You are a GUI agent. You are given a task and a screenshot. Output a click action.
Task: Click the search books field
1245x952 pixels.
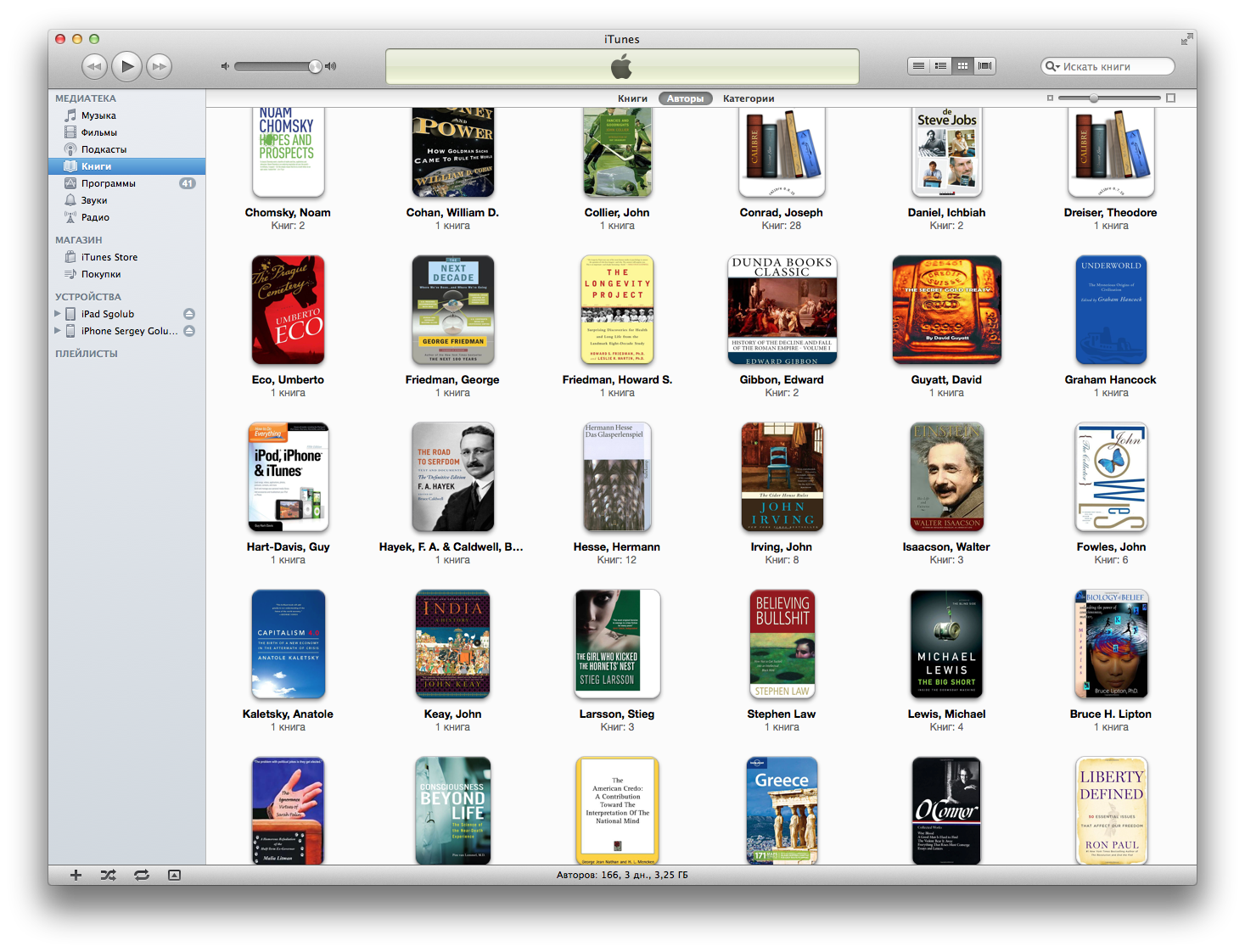1108,66
